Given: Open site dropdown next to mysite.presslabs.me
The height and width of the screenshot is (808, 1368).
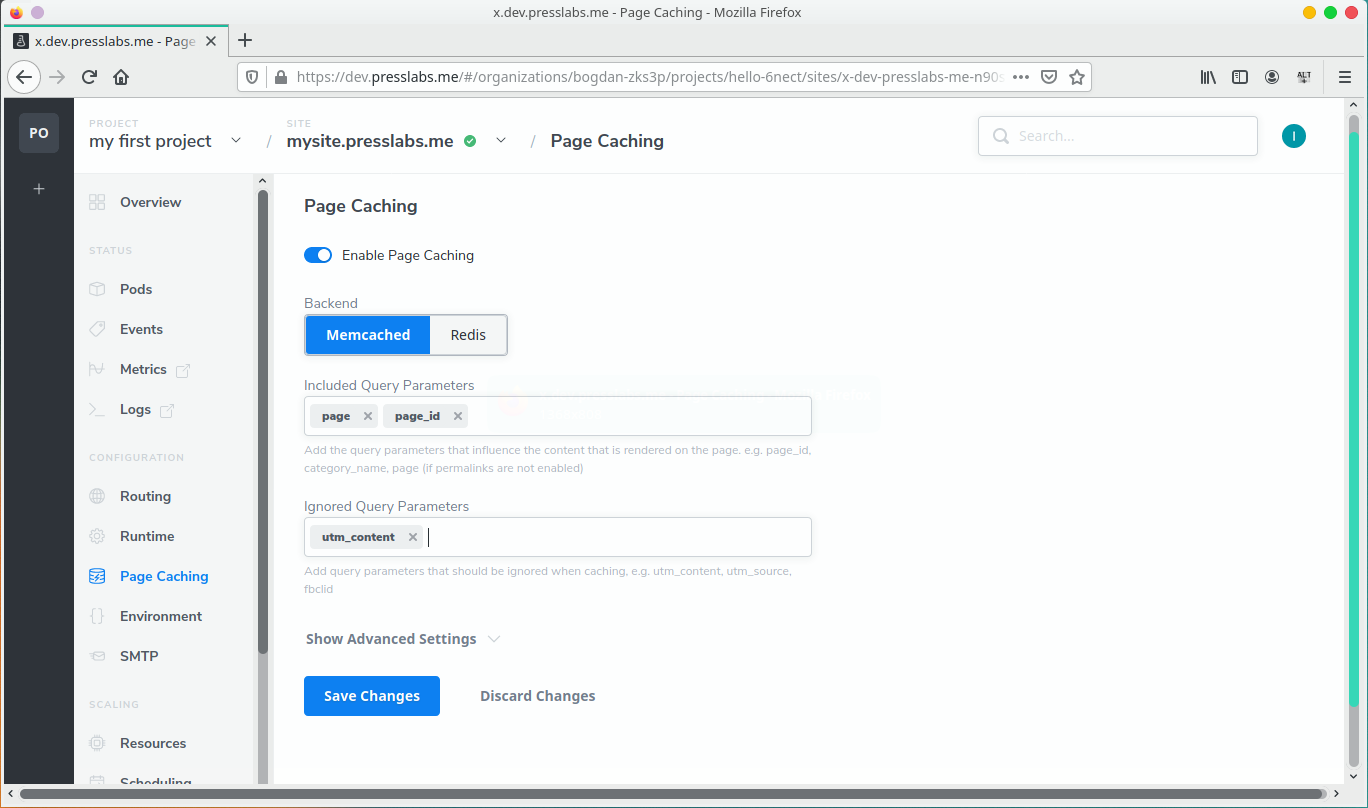Looking at the screenshot, I should click(501, 141).
